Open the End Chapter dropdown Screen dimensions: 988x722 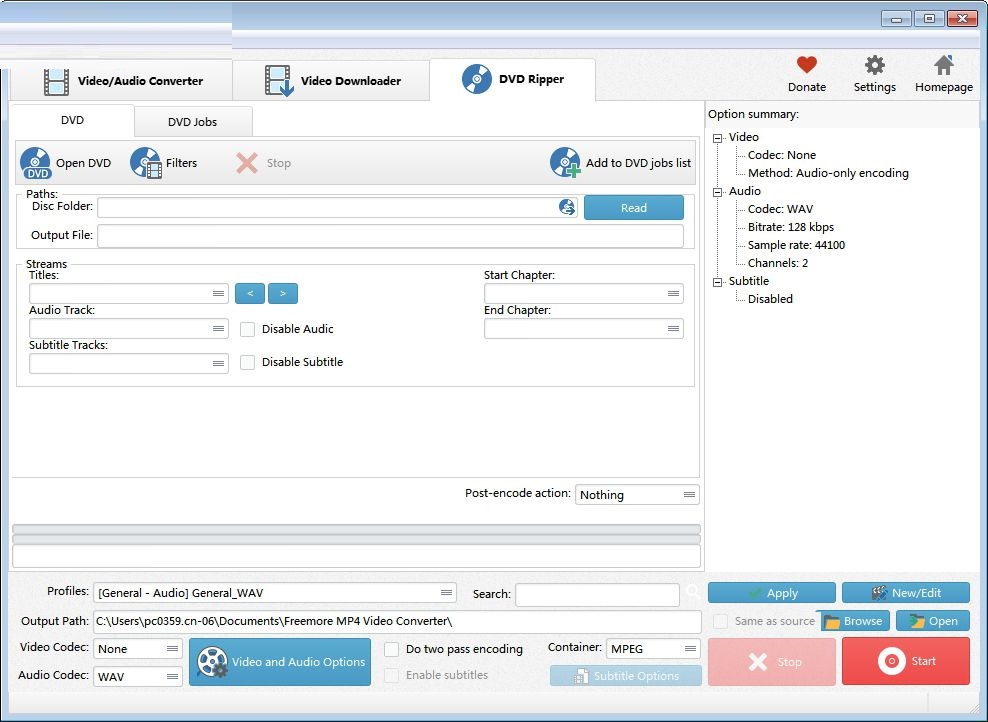click(583, 328)
